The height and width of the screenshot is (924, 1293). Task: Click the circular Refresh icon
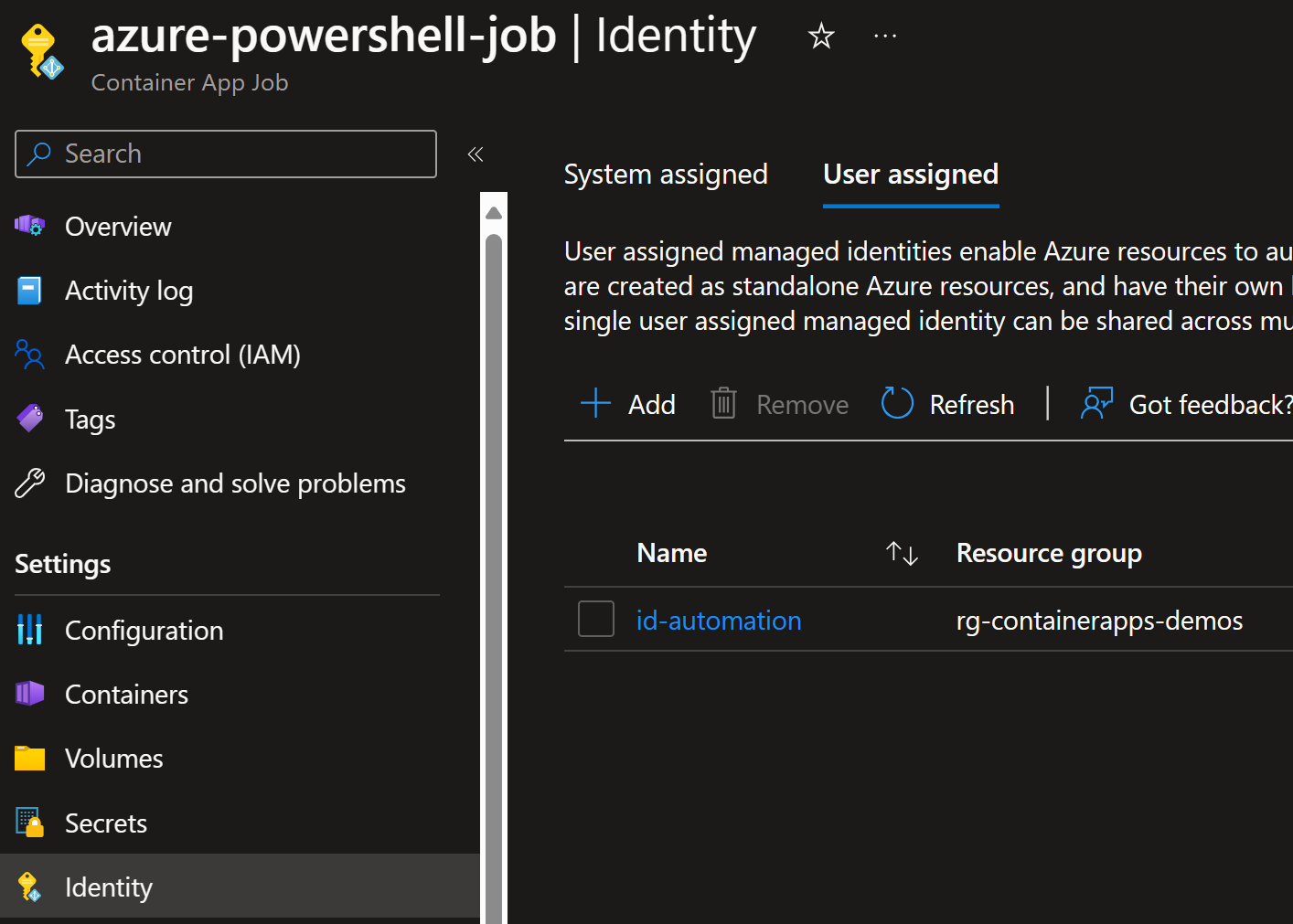coord(897,403)
